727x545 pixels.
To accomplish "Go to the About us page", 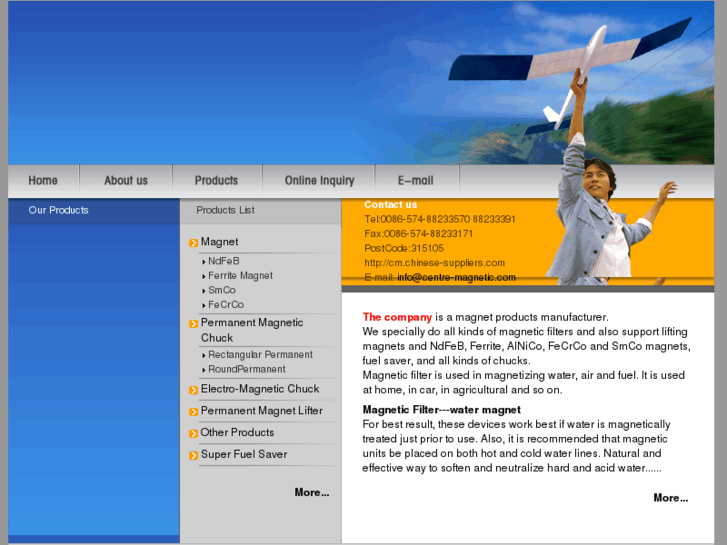I will [126, 180].
